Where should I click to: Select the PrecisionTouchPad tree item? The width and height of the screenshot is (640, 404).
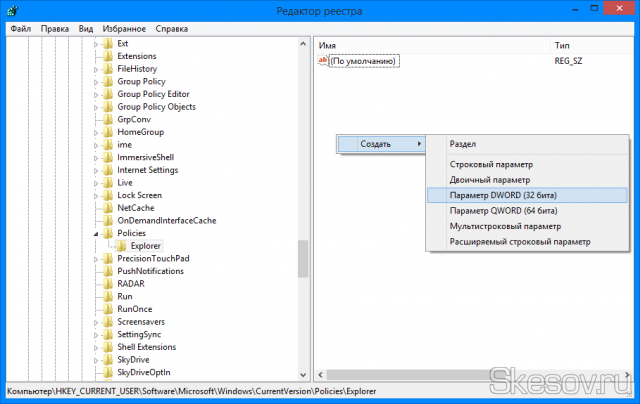point(152,258)
